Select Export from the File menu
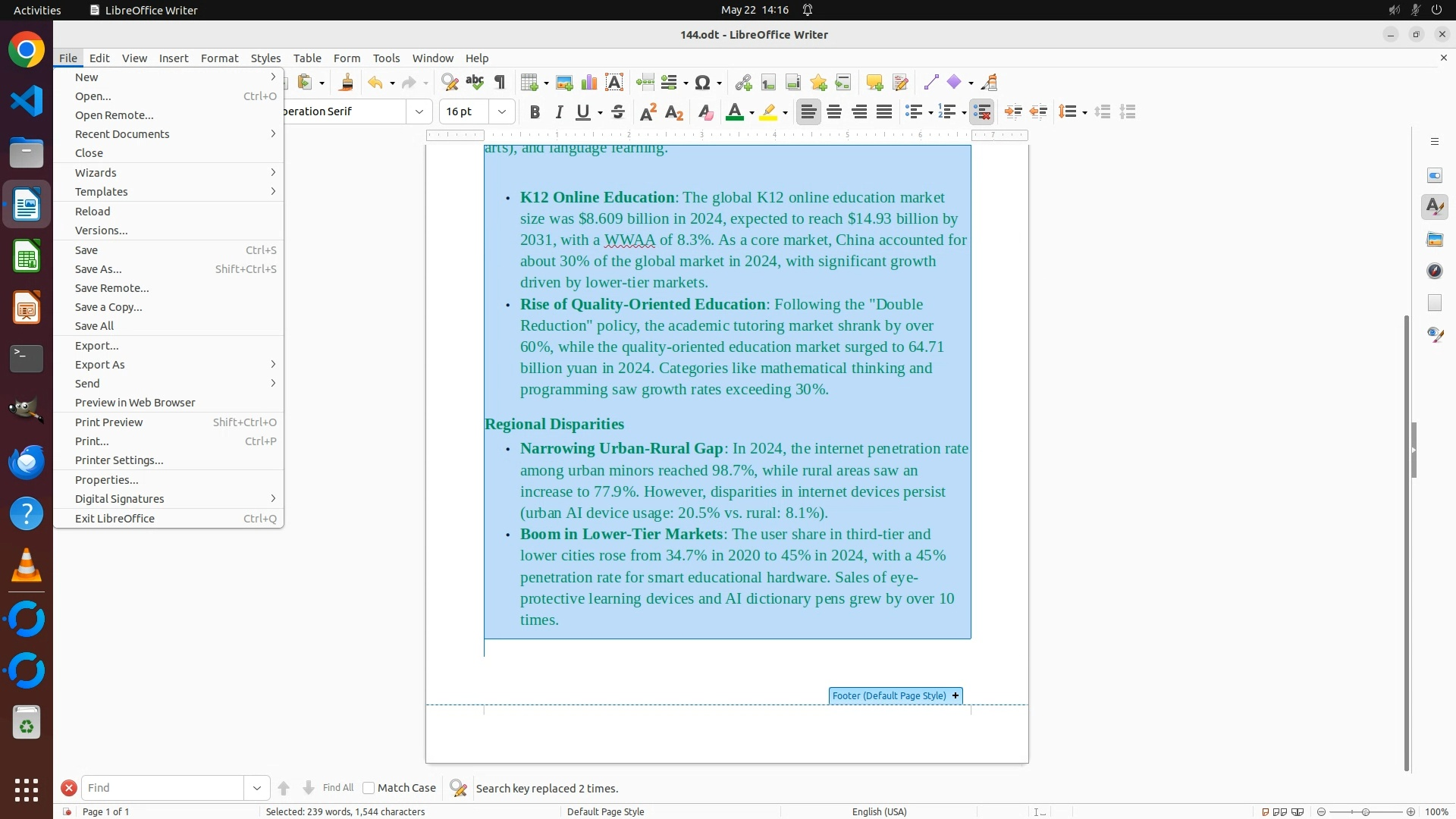The height and width of the screenshot is (819, 1456). click(x=97, y=346)
